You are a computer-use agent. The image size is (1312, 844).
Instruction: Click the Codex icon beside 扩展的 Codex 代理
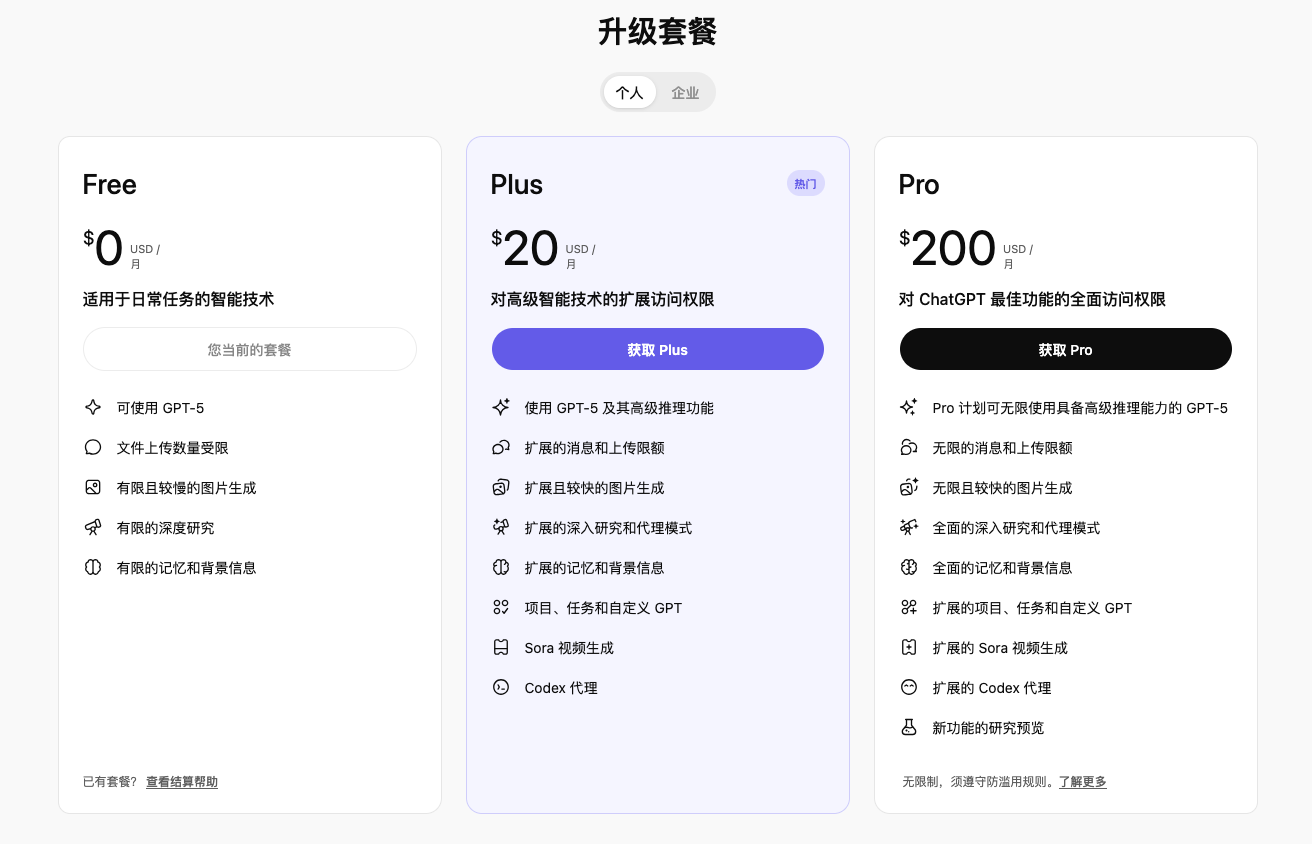pos(909,688)
